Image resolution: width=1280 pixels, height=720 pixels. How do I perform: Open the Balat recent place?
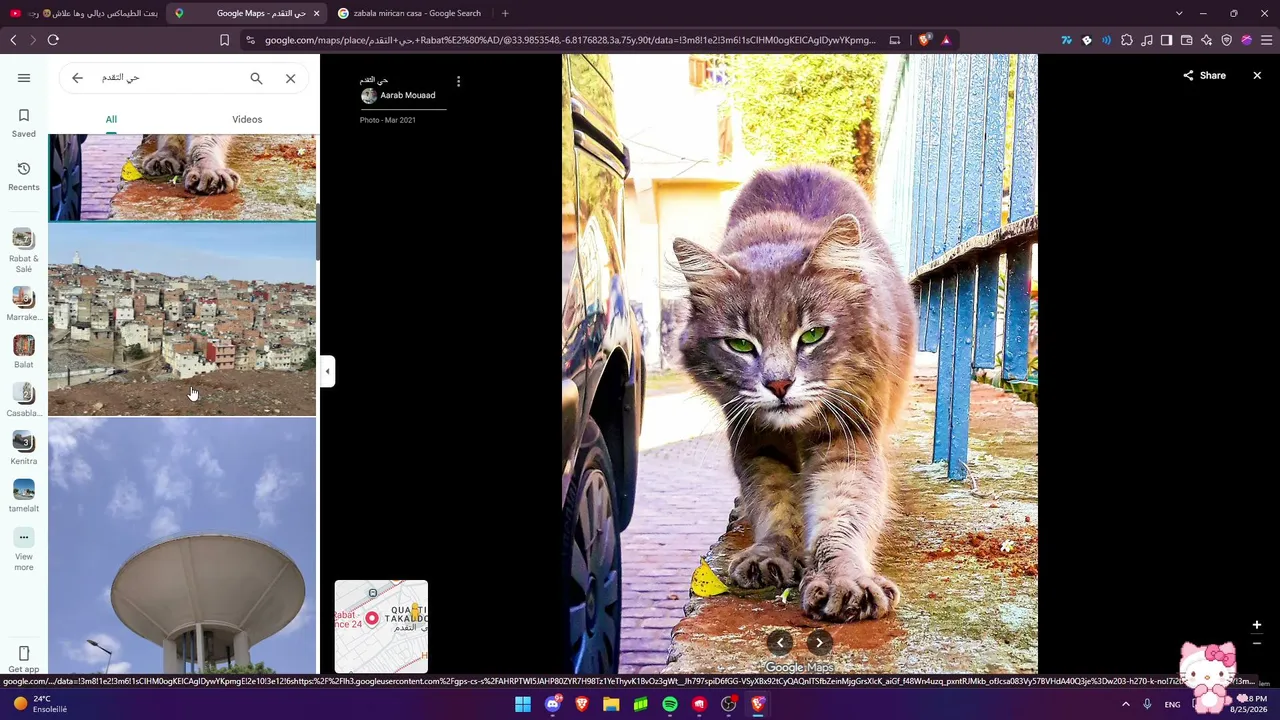[x=24, y=352]
